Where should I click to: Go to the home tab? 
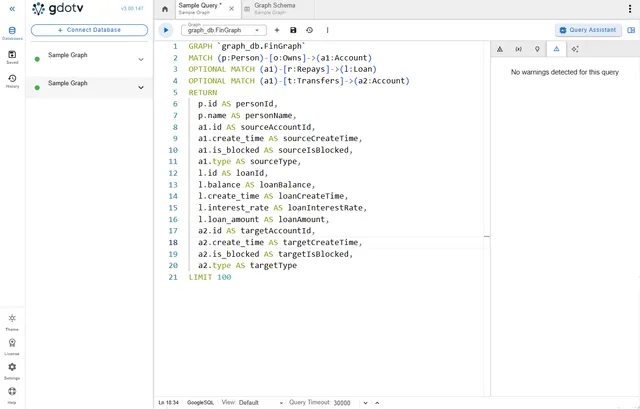point(165,9)
